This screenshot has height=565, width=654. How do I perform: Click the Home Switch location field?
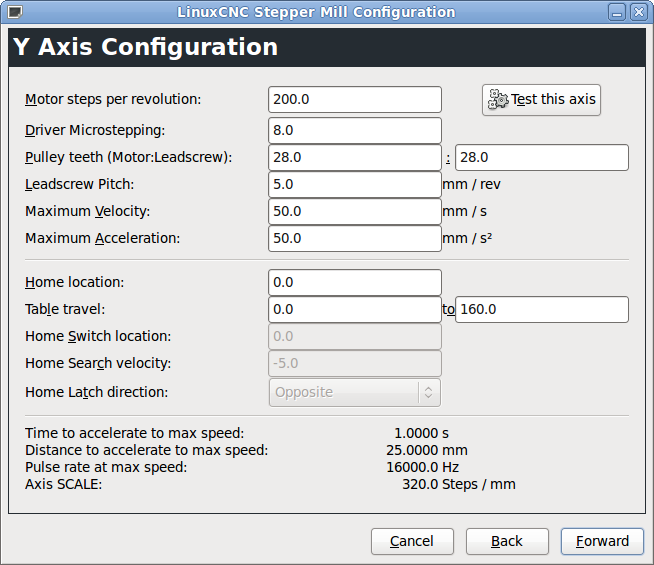pos(355,337)
